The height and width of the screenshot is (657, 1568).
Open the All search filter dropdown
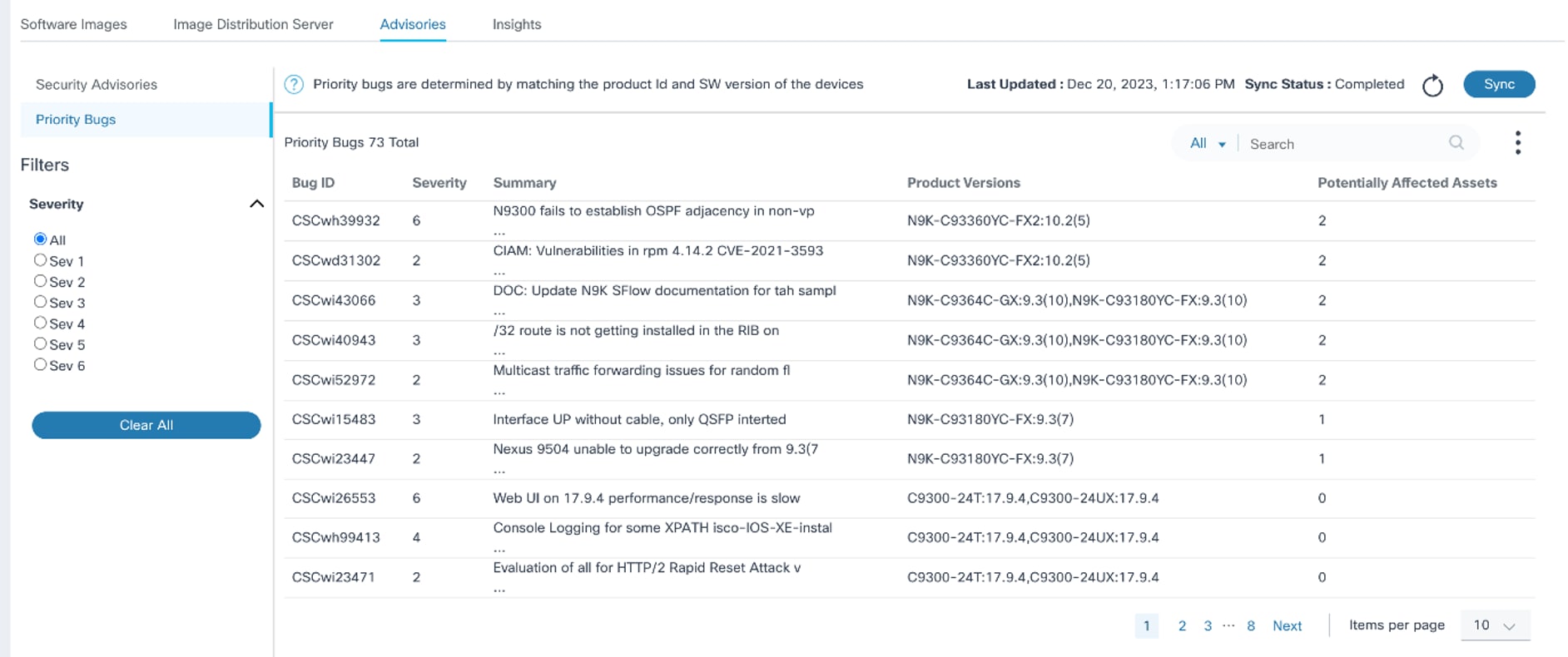(1207, 143)
